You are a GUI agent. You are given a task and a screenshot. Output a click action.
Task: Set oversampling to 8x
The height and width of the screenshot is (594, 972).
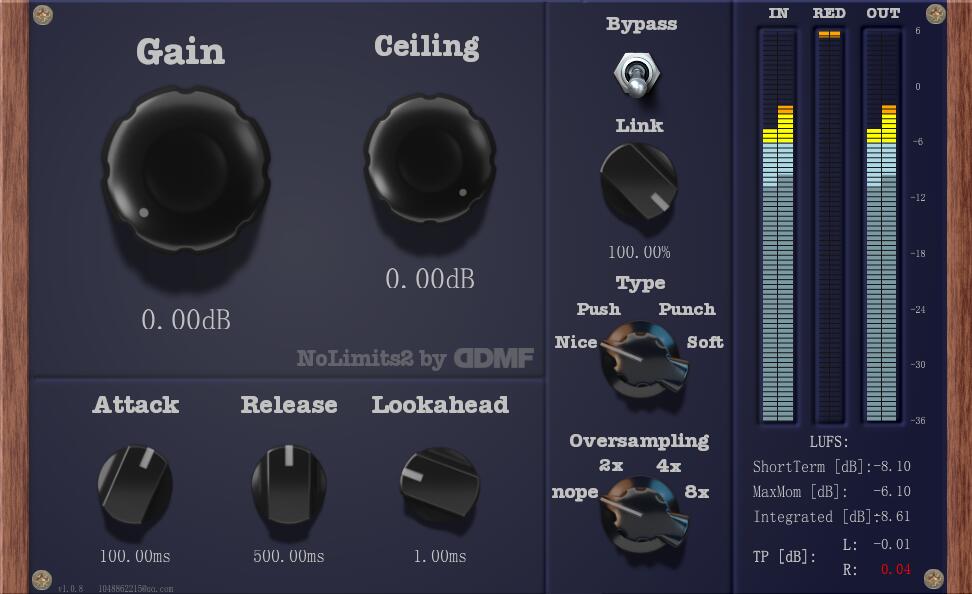[696, 492]
